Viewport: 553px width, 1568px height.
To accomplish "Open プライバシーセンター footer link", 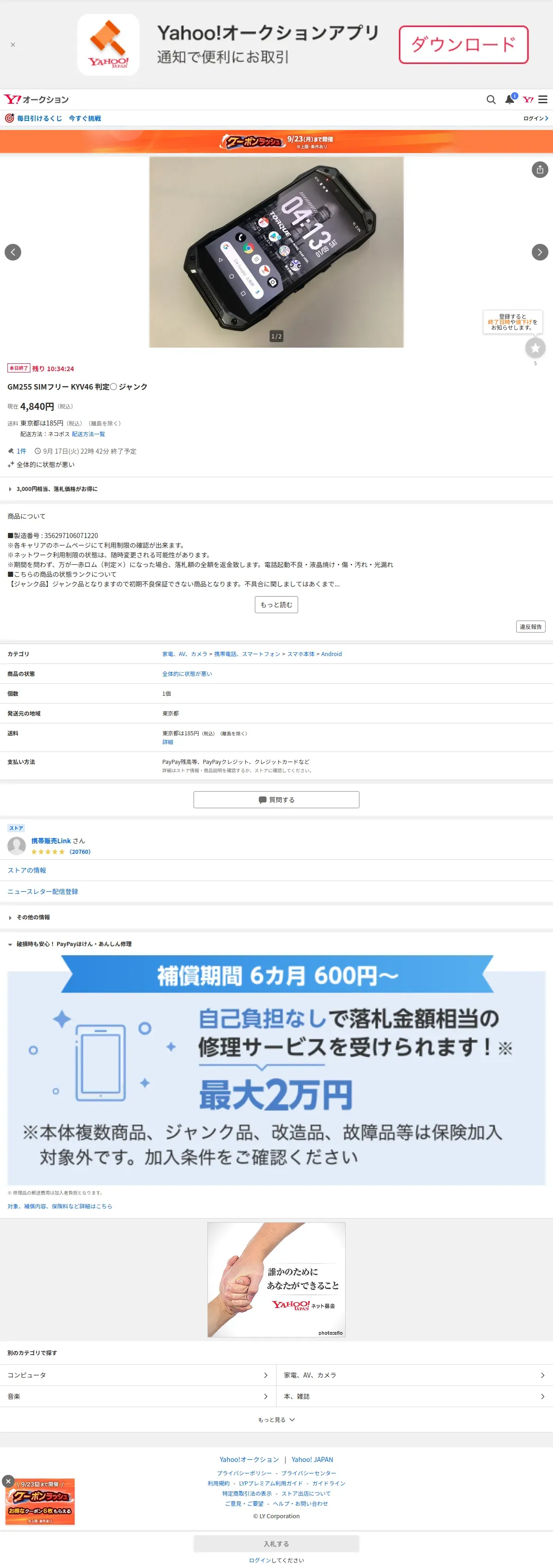I will click(x=308, y=1473).
